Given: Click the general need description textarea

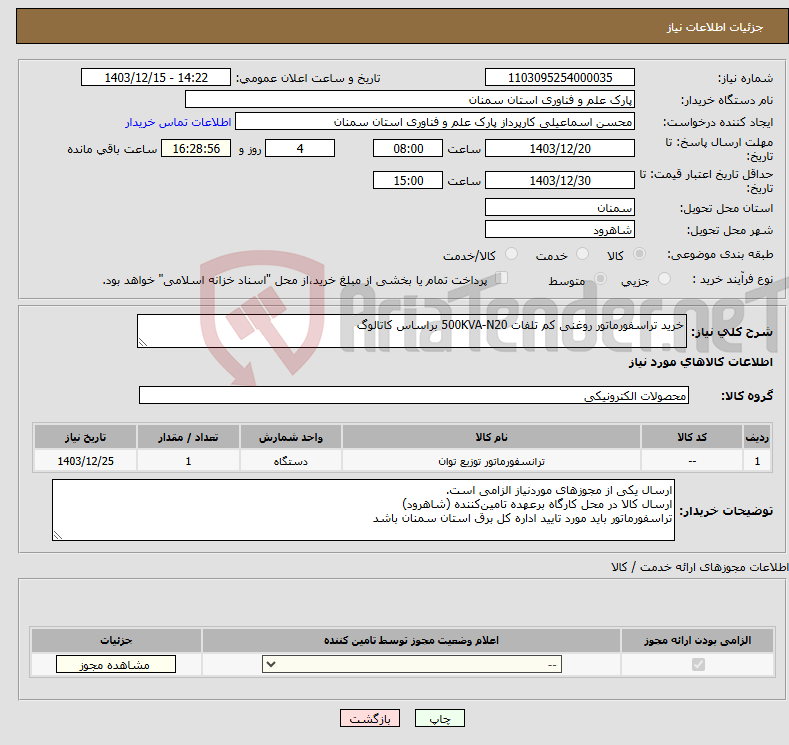Looking at the screenshot, I should [x=412, y=331].
